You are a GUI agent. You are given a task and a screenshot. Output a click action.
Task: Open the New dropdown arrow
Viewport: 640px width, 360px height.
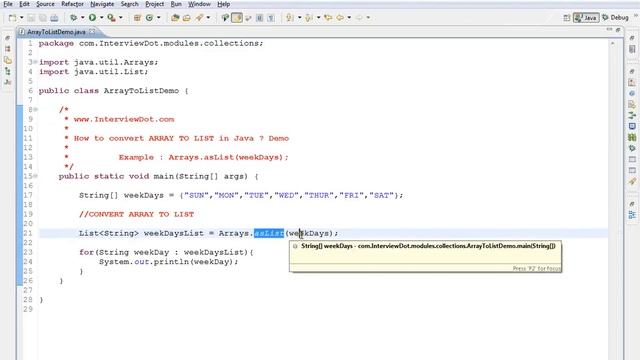click(x=22, y=18)
